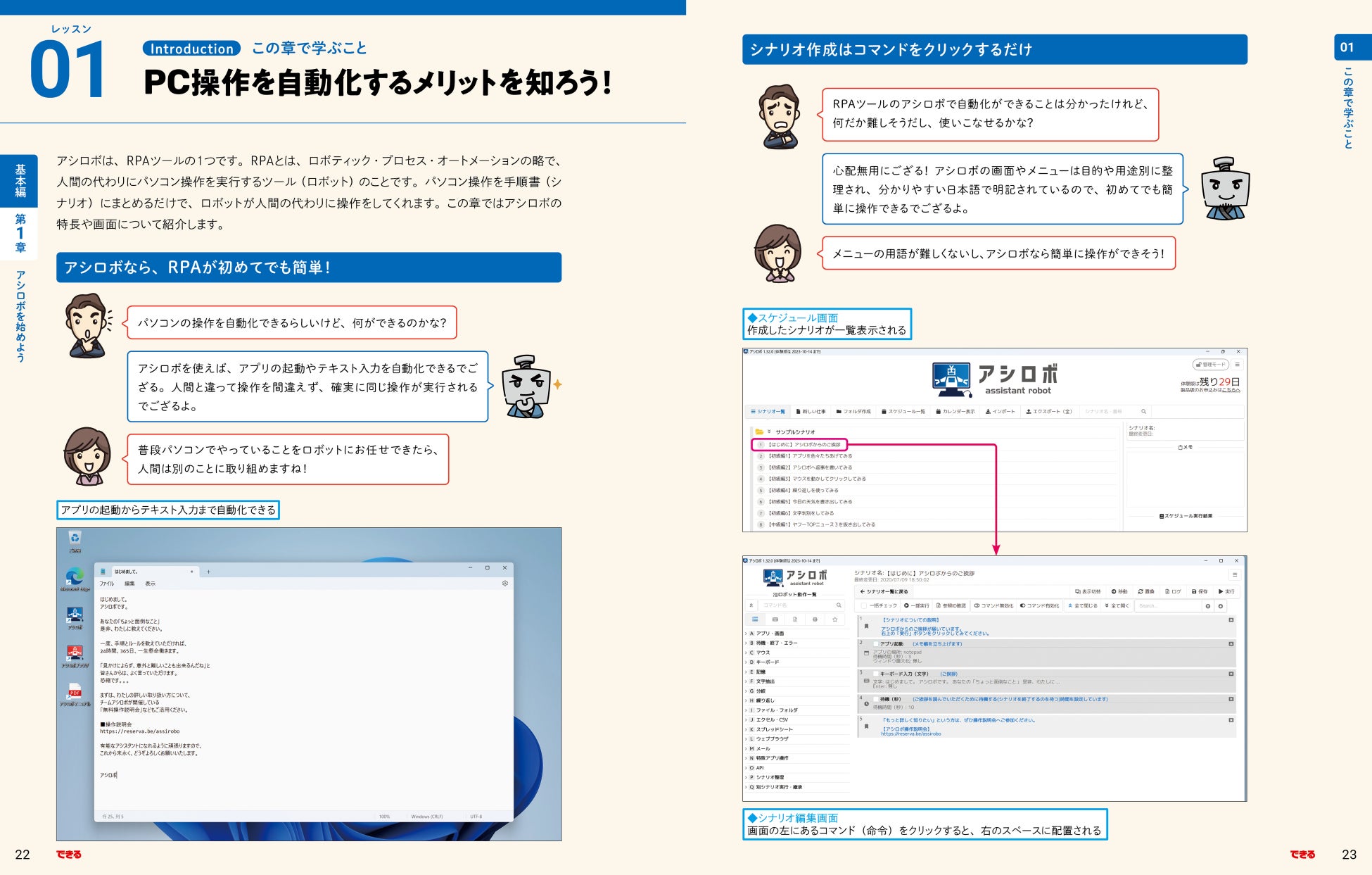Open Notepad settings gear icon

504,584
